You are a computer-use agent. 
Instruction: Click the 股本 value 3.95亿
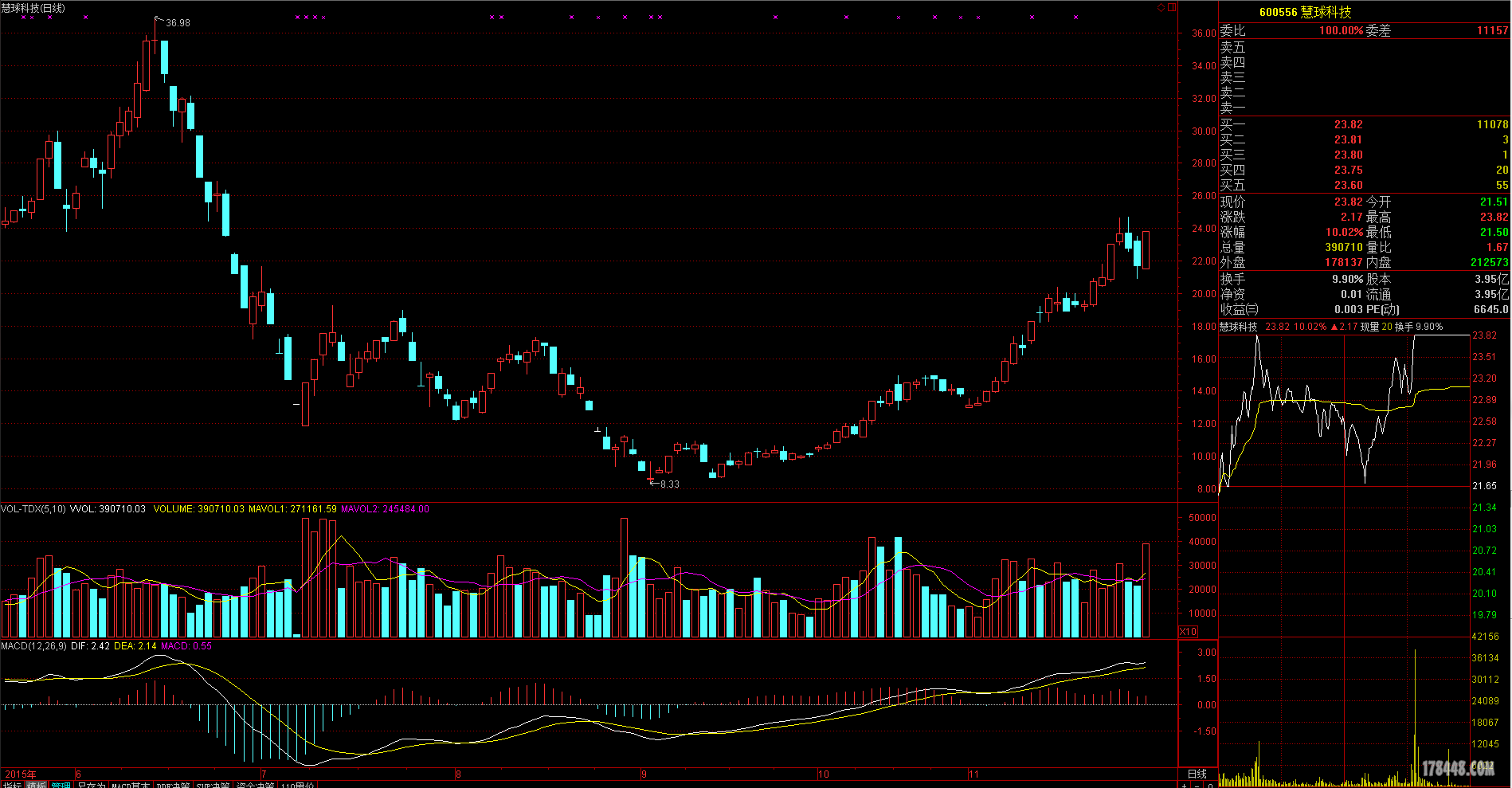1491,279
